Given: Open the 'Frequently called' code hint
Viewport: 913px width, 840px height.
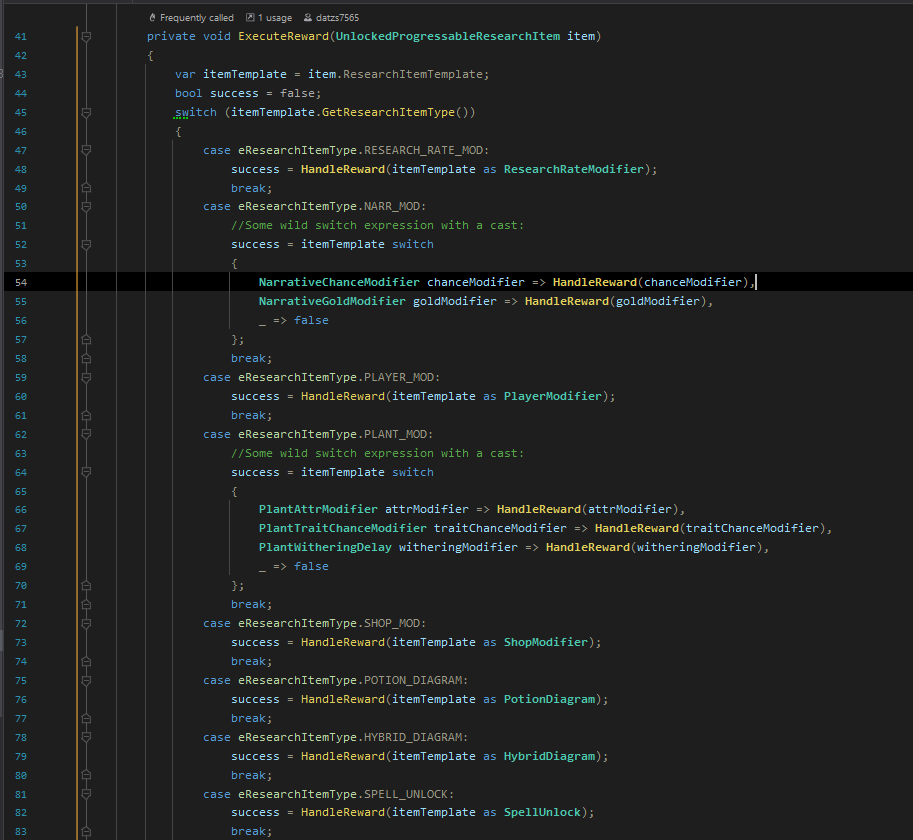Looking at the screenshot, I should point(191,18).
